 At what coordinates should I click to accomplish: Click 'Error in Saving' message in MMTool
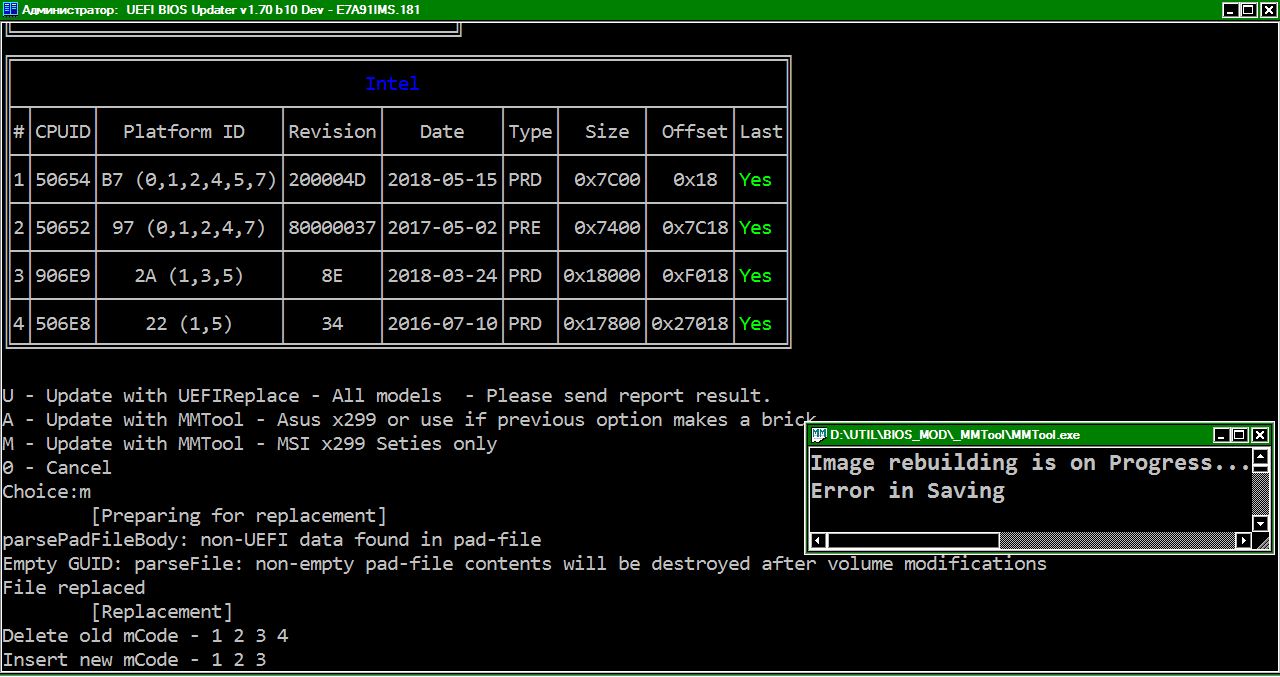point(907,491)
